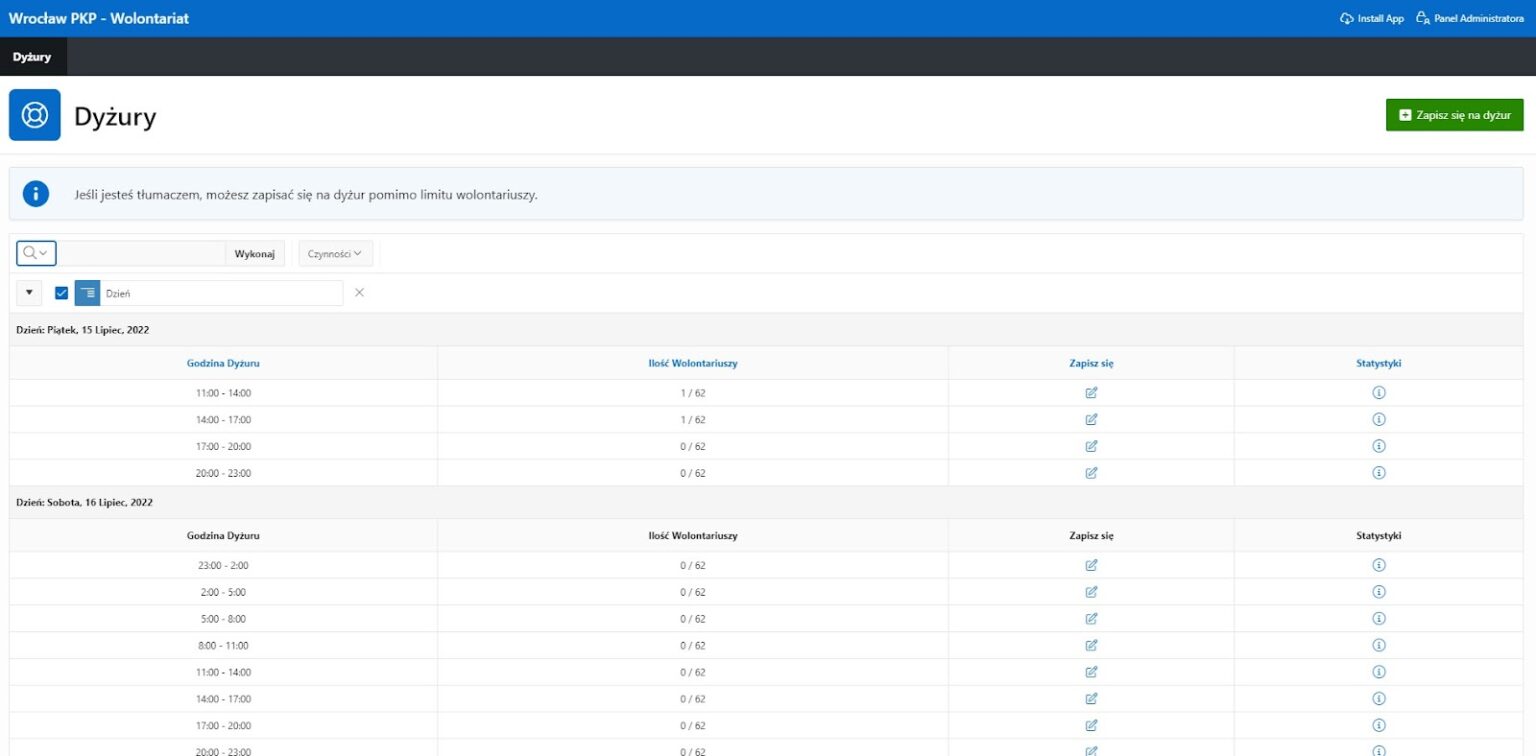The width and height of the screenshot is (1536, 756).
Task: Click the Wrocław PKP - Wolontariat title link
Action: pos(98,18)
